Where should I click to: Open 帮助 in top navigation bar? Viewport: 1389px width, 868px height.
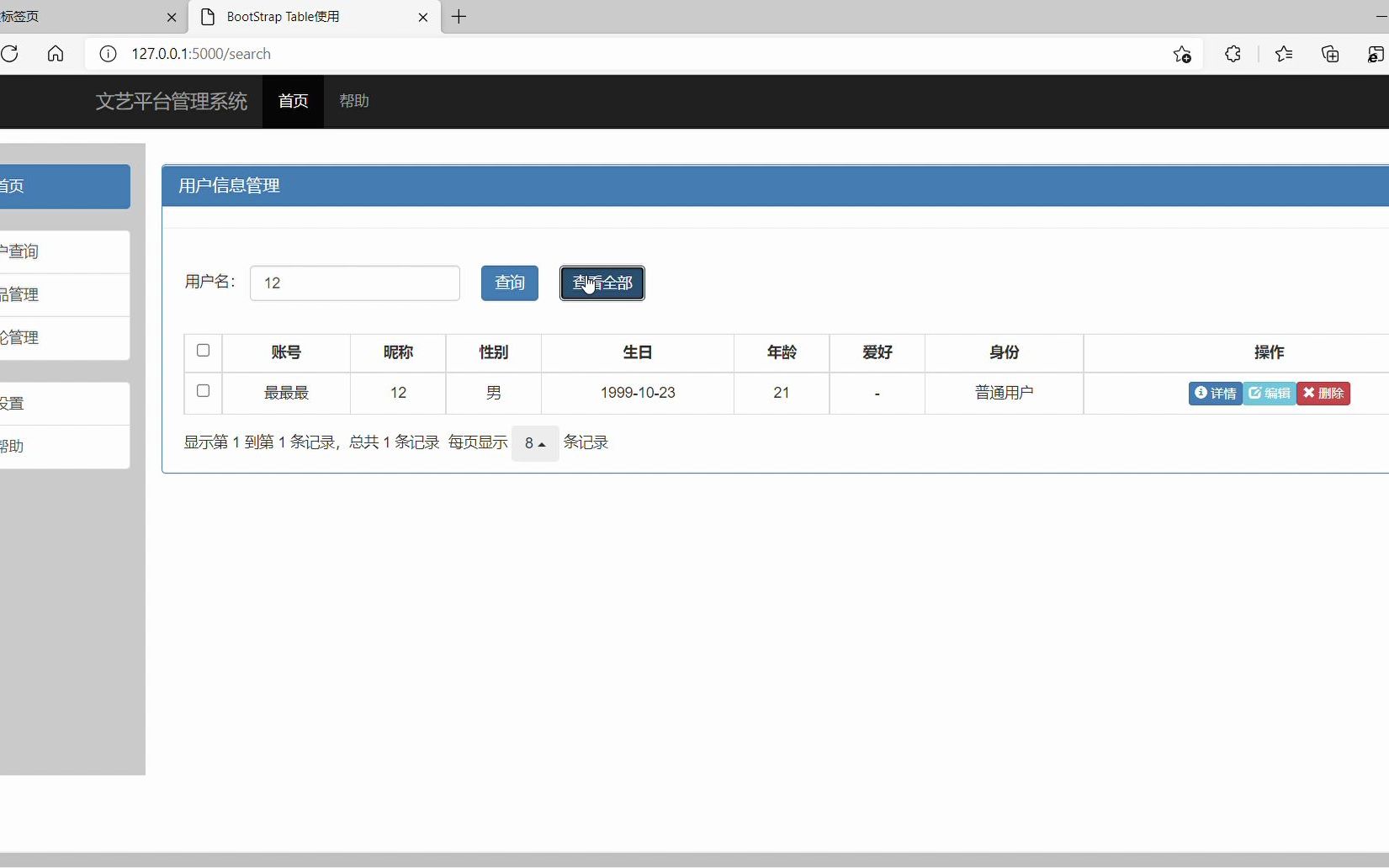point(354,101)
